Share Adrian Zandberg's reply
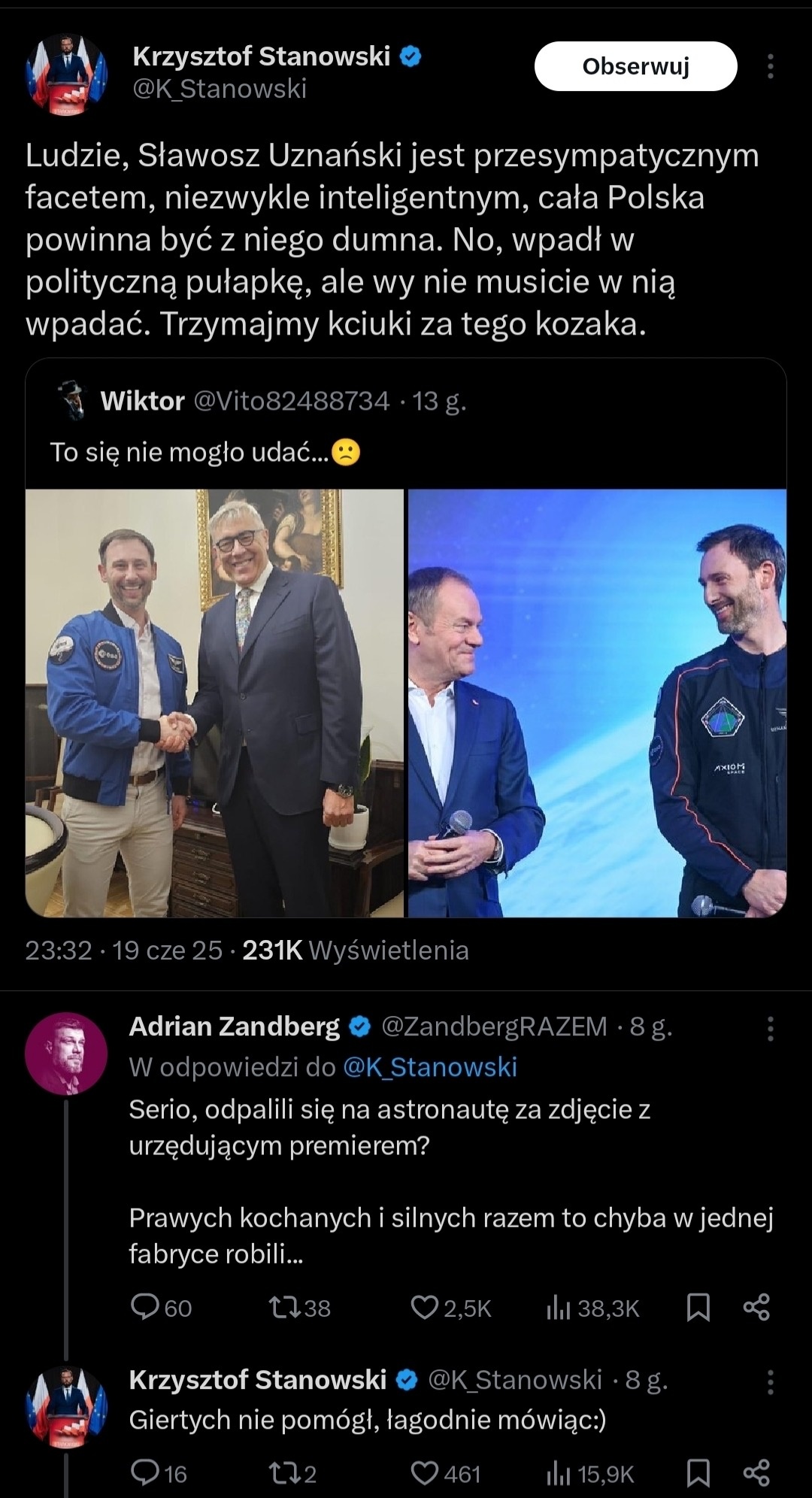The width and height of the screenshot is (812, 1498). tap(756, 1308)
